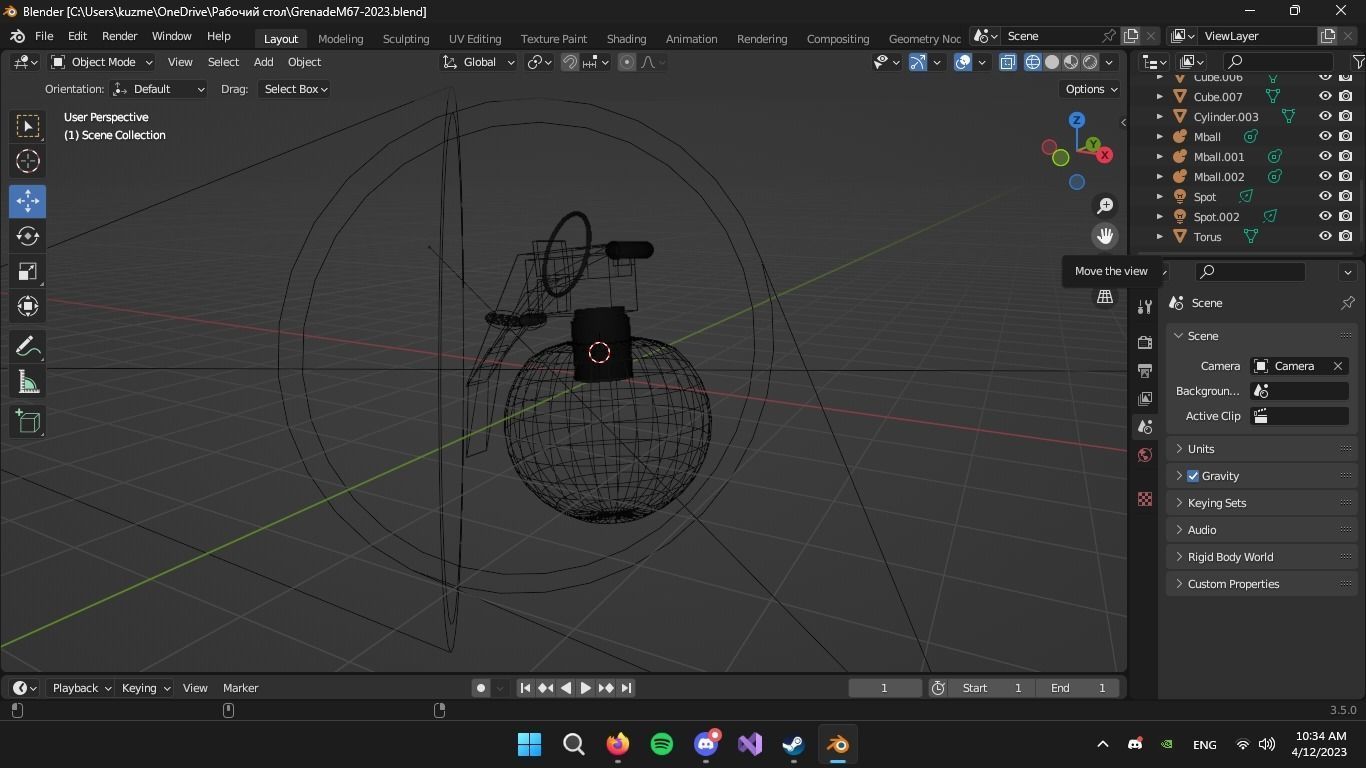Open the viewport Options dropdown

1091,89
